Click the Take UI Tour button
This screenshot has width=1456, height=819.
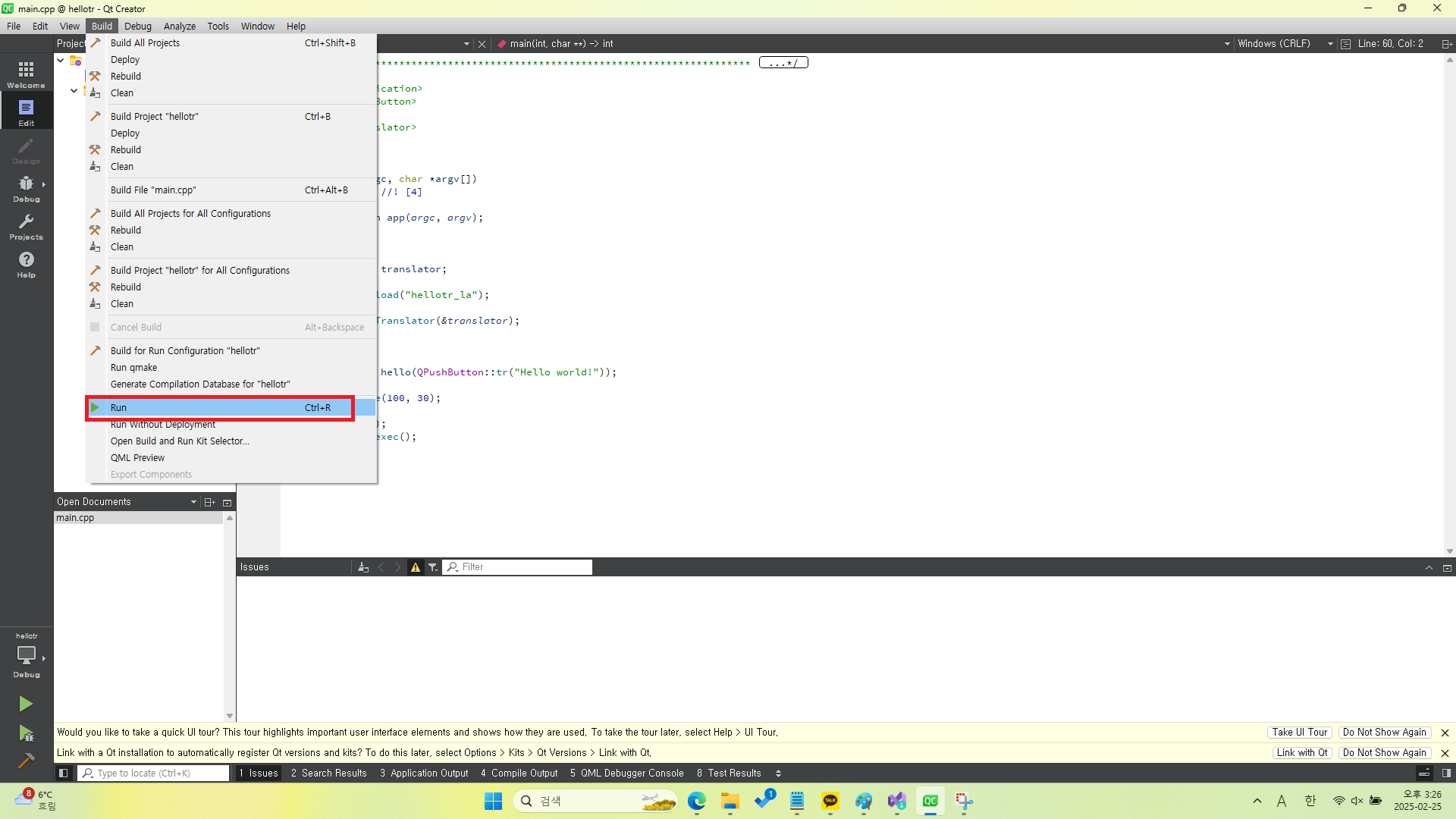(1299, 733)
